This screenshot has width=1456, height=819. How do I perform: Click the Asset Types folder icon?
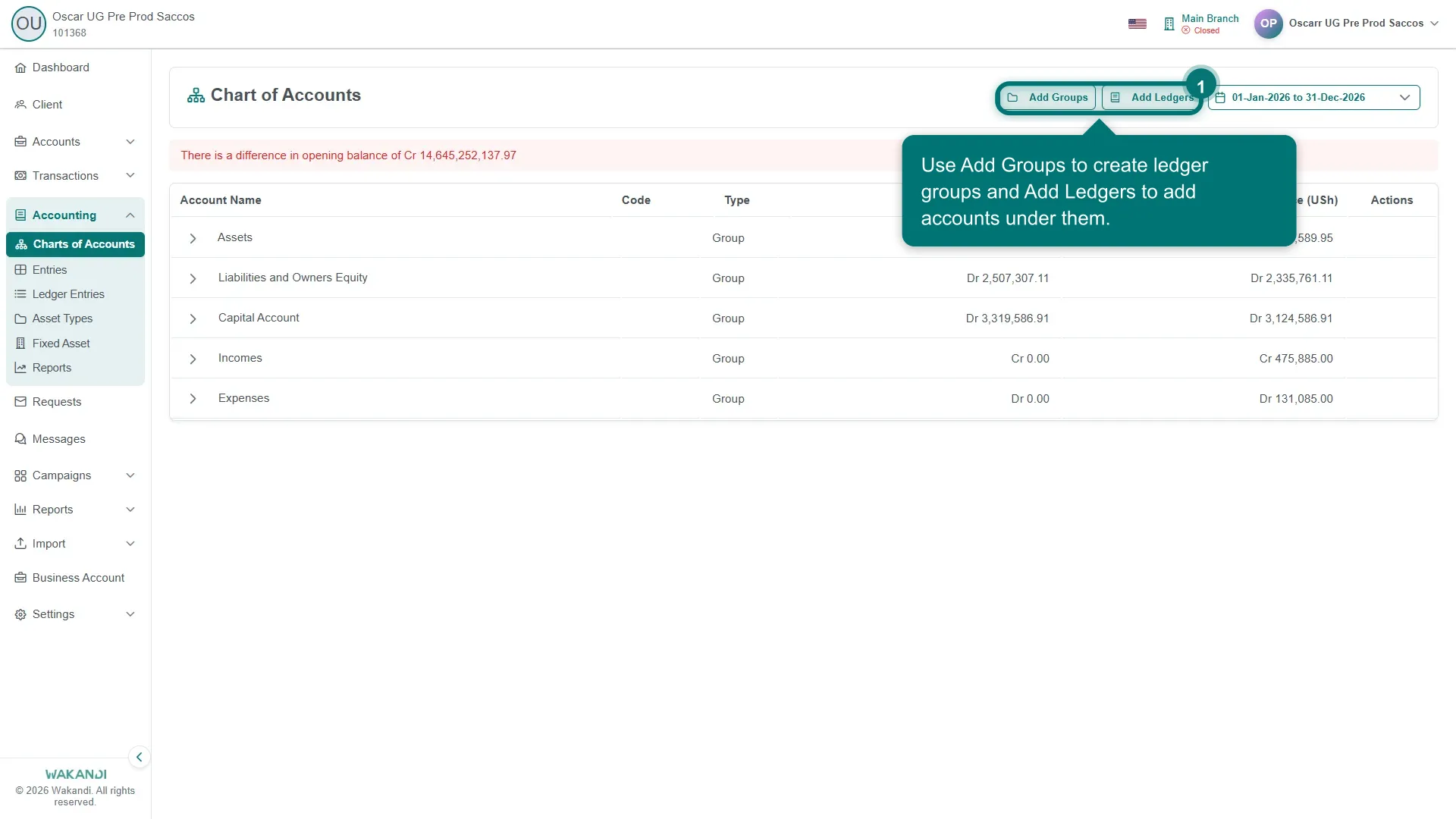point(20,318)
